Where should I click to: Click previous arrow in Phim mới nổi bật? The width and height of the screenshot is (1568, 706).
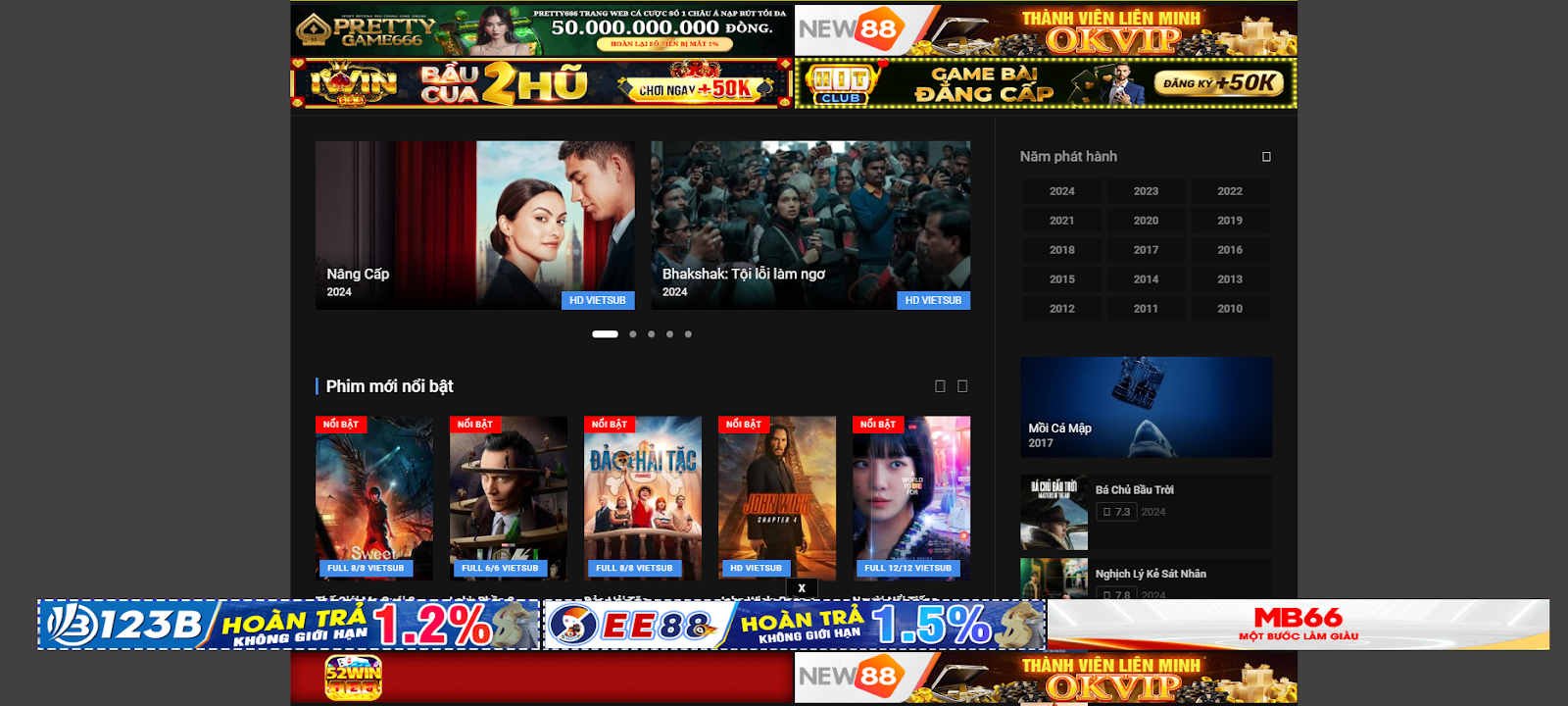[x=940, y=386]
